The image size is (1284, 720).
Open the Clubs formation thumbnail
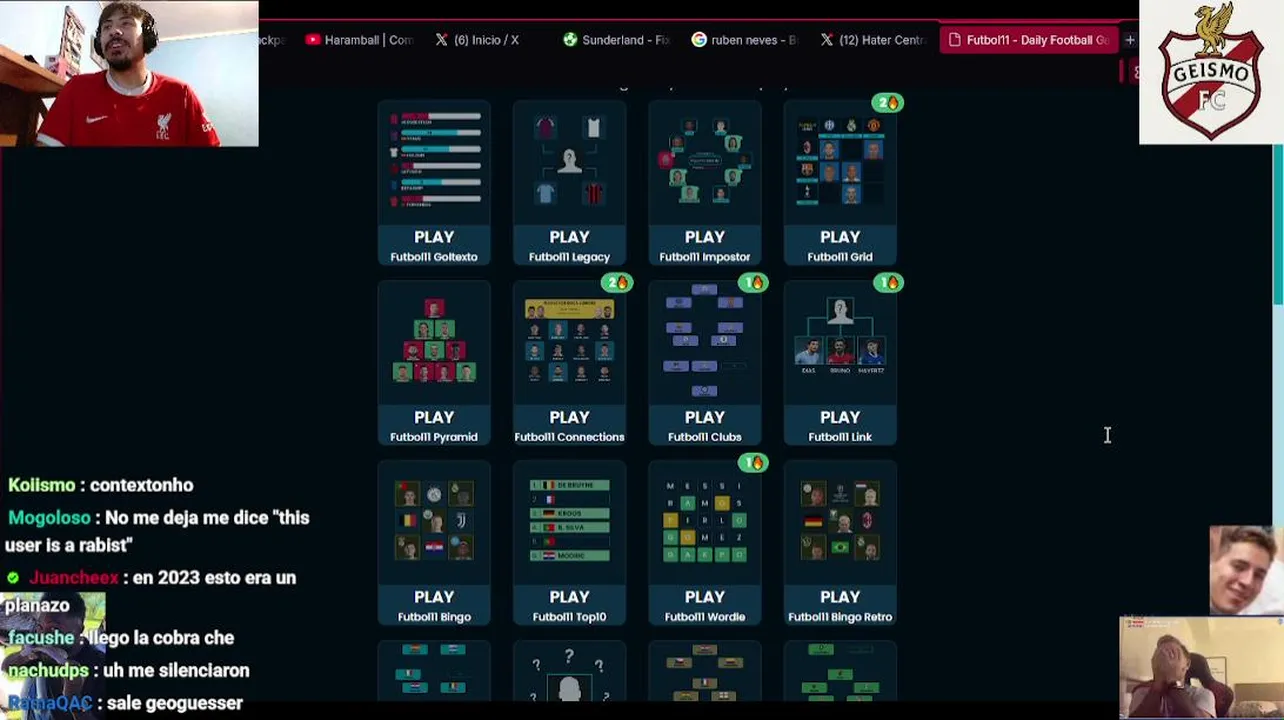click(x=705, y=340)
